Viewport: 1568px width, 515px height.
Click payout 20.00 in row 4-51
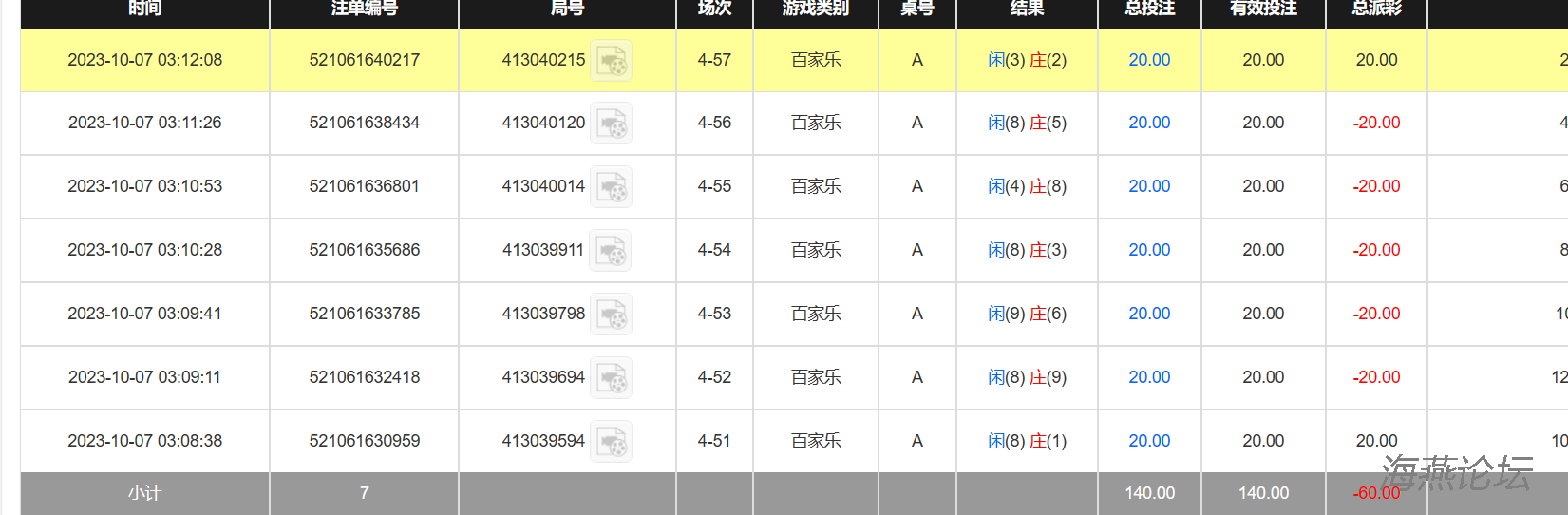tap(1376, 441)
